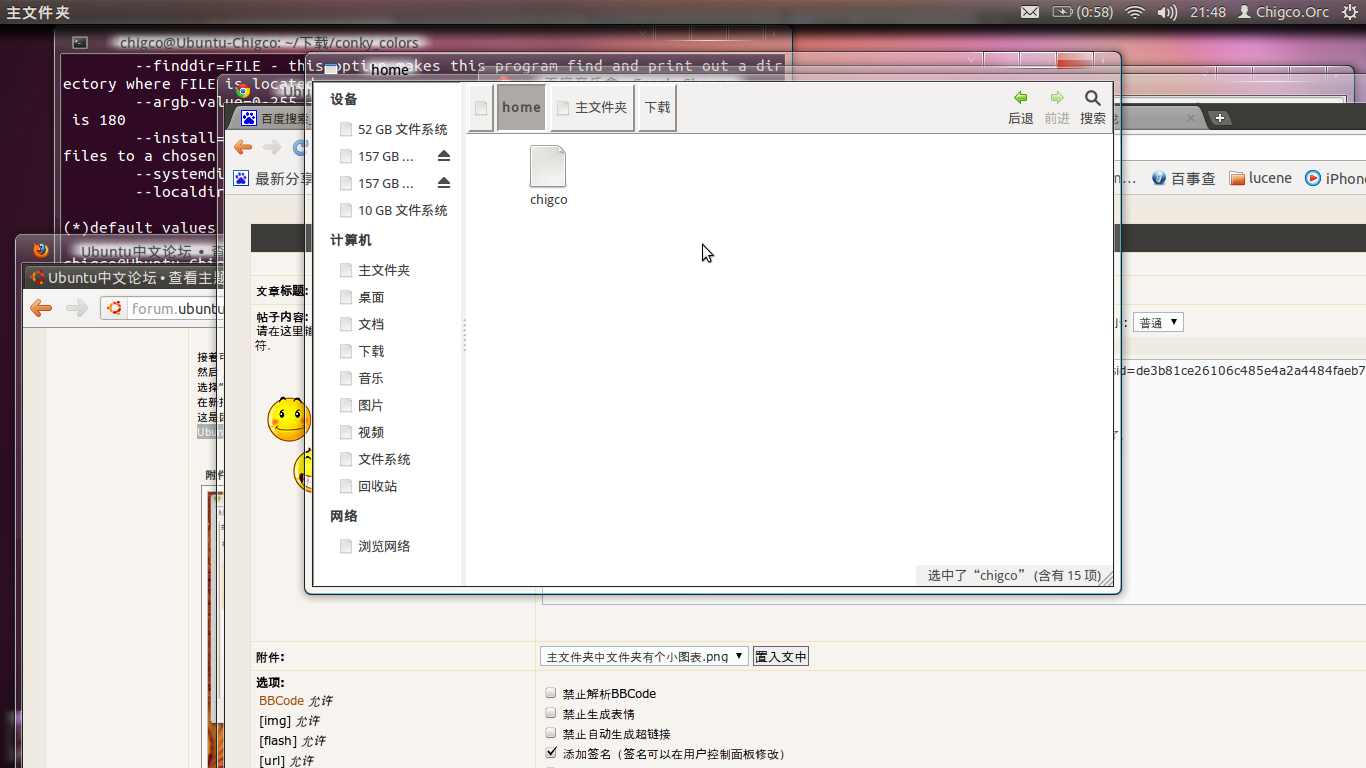
Task: Eject the second 157 GB volume
Action: 444,183
